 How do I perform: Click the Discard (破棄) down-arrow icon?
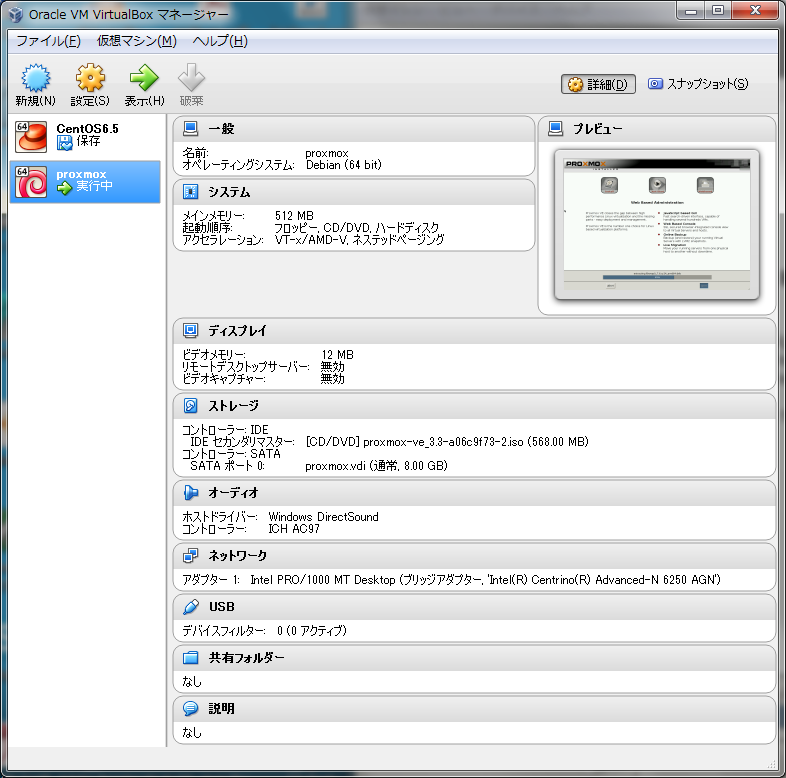[191, 78]
